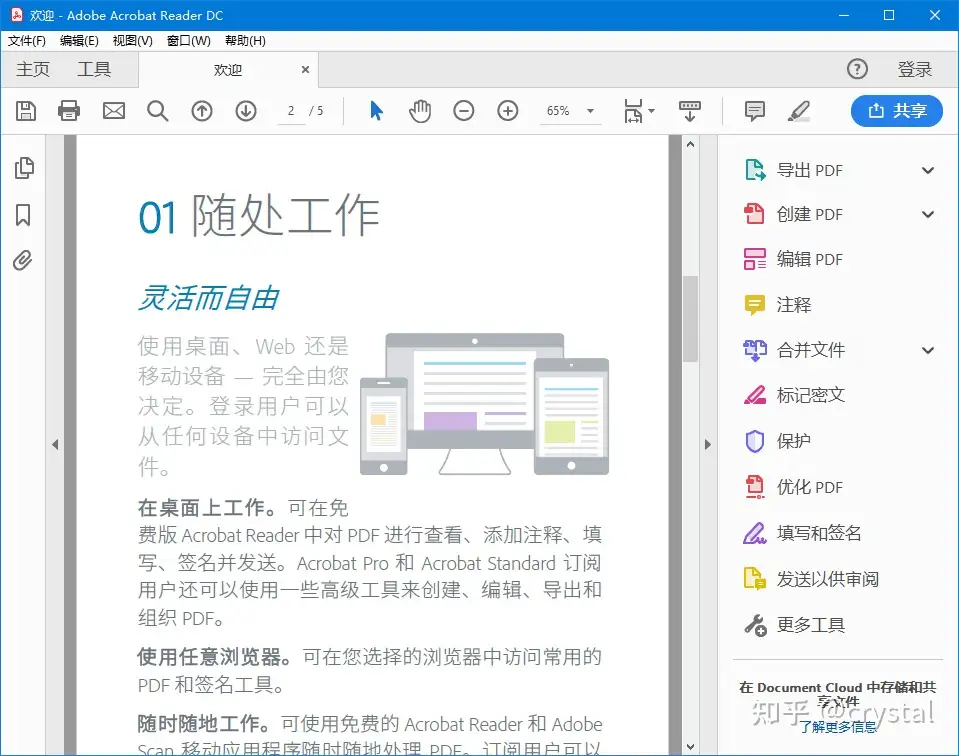The height and width of the screenshot is (756, 959).
Task: Click the blue 共享 share button
Action: pos(896,111)
